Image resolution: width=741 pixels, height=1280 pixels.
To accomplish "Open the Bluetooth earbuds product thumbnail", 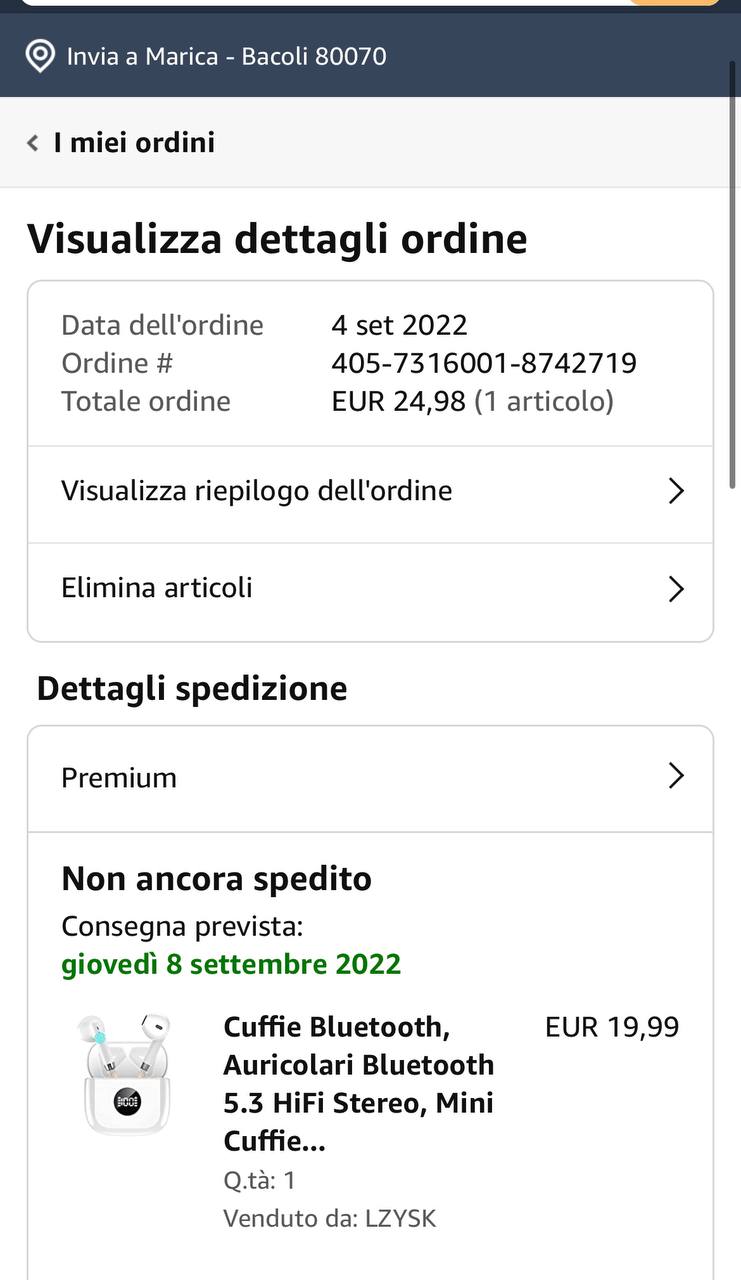I will (x=127, y=1074).
